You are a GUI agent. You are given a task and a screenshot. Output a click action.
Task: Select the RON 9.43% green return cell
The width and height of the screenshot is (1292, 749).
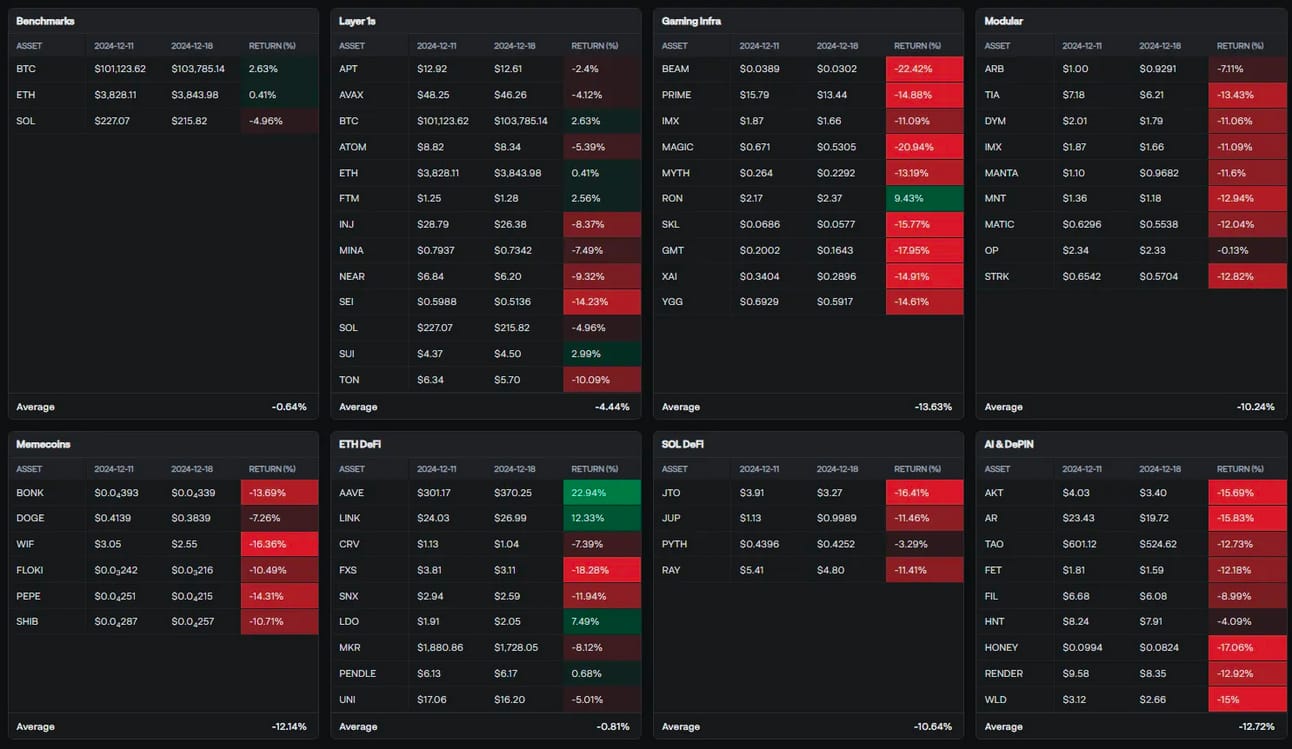point(925,198)
